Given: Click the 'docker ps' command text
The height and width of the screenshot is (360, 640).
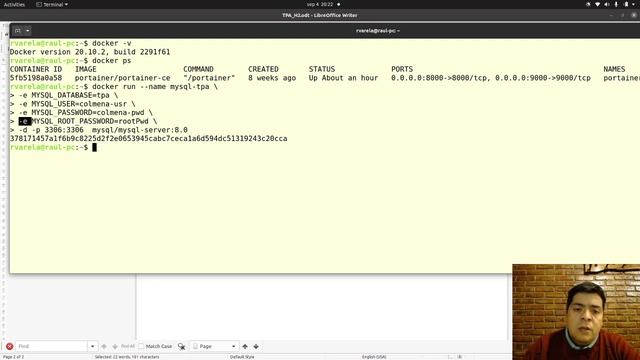Looking at the screenshot, I should point(111,60).
